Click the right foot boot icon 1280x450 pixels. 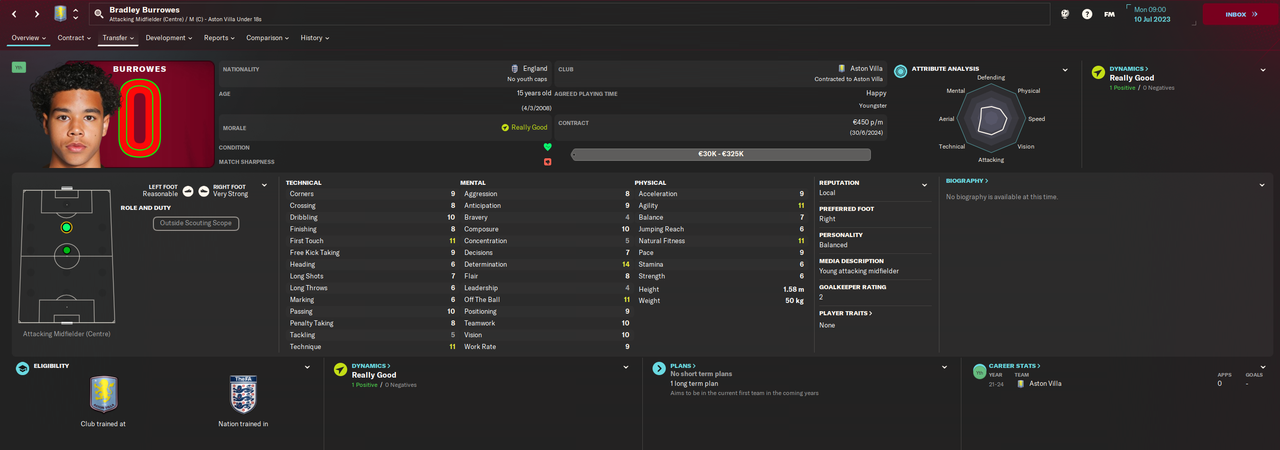204,190
